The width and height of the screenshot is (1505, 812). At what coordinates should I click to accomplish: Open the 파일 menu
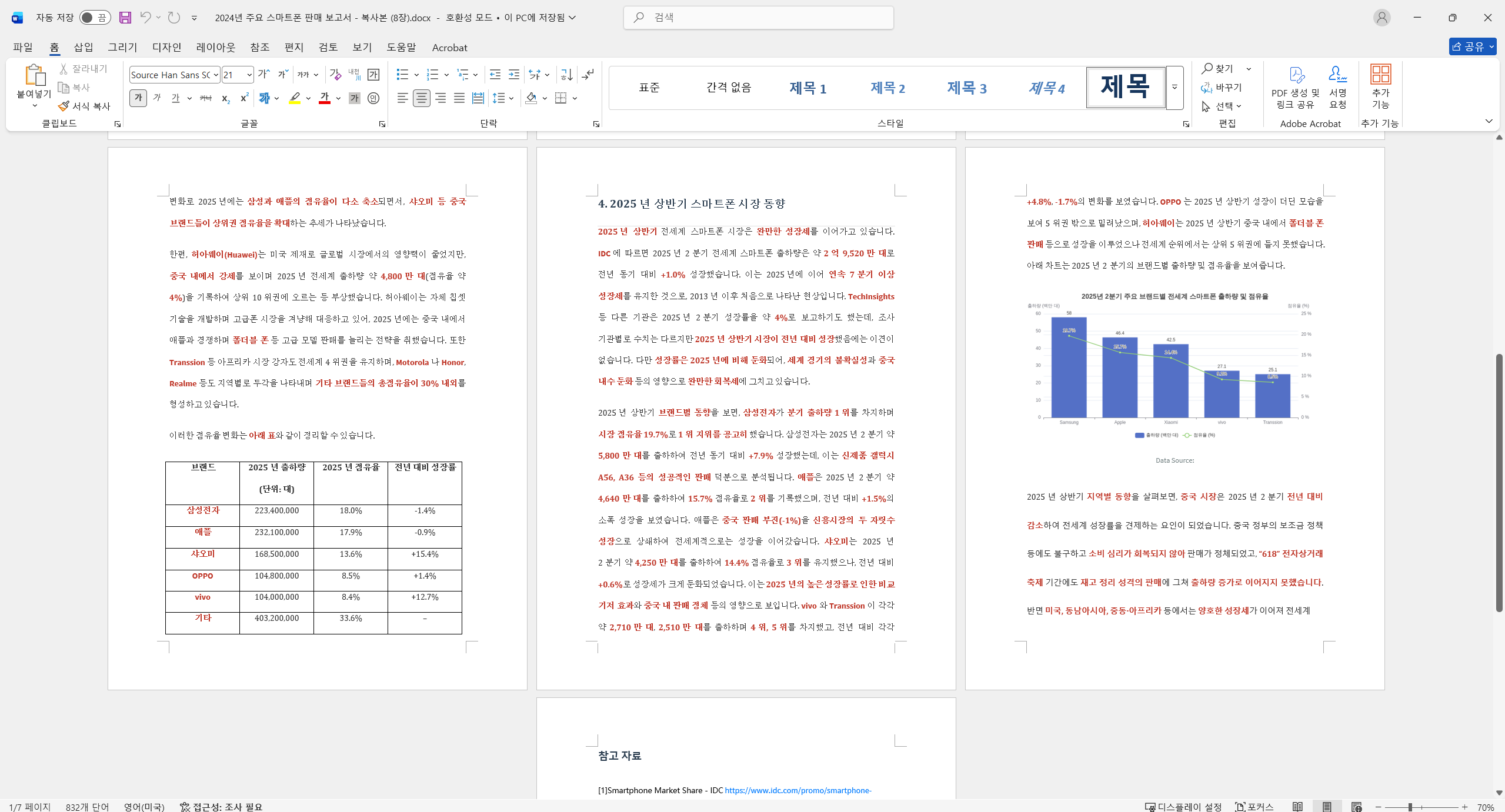pyautogui.click(x=23, y=47)
